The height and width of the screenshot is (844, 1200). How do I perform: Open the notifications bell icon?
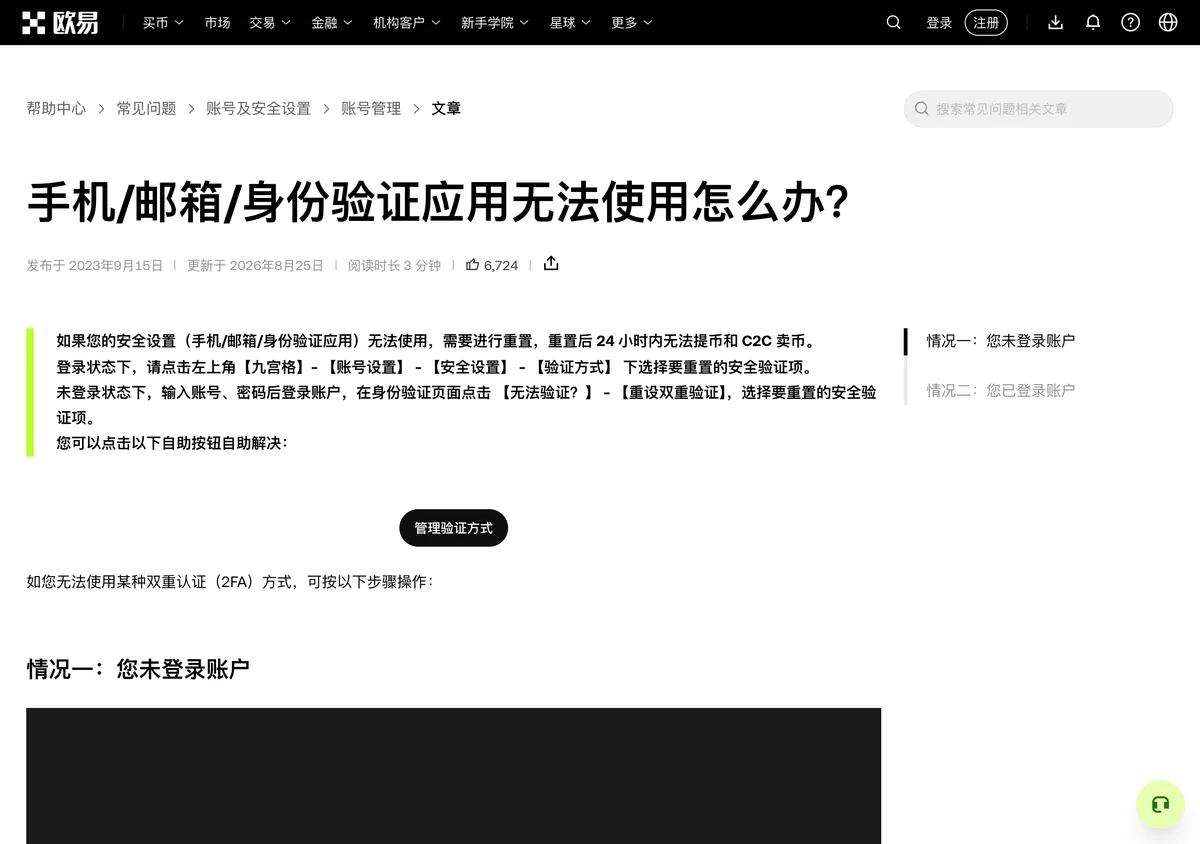click(1093, 22)
